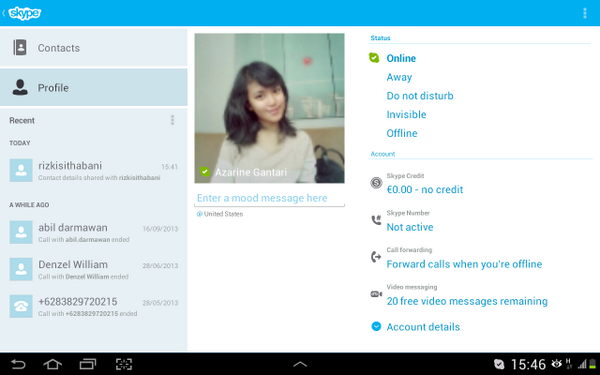Click the 16/09/2013 date label
Viewport: 600px width, 375px height.
click(160, 229)
